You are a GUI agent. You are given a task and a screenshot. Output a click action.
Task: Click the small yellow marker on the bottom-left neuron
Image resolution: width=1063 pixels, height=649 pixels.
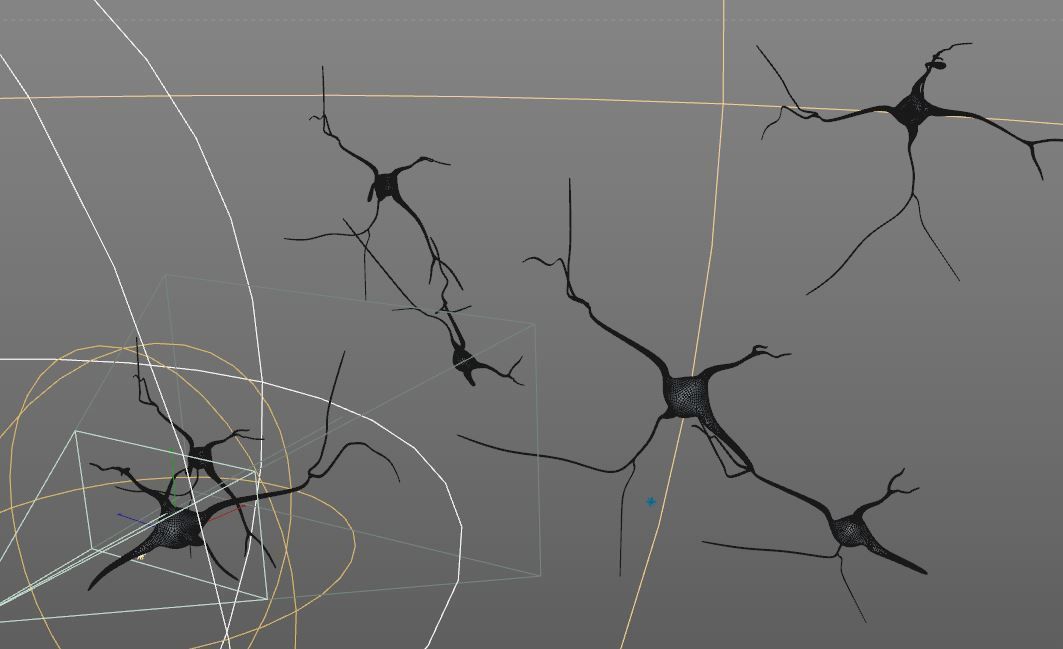[x=141, y=557]
